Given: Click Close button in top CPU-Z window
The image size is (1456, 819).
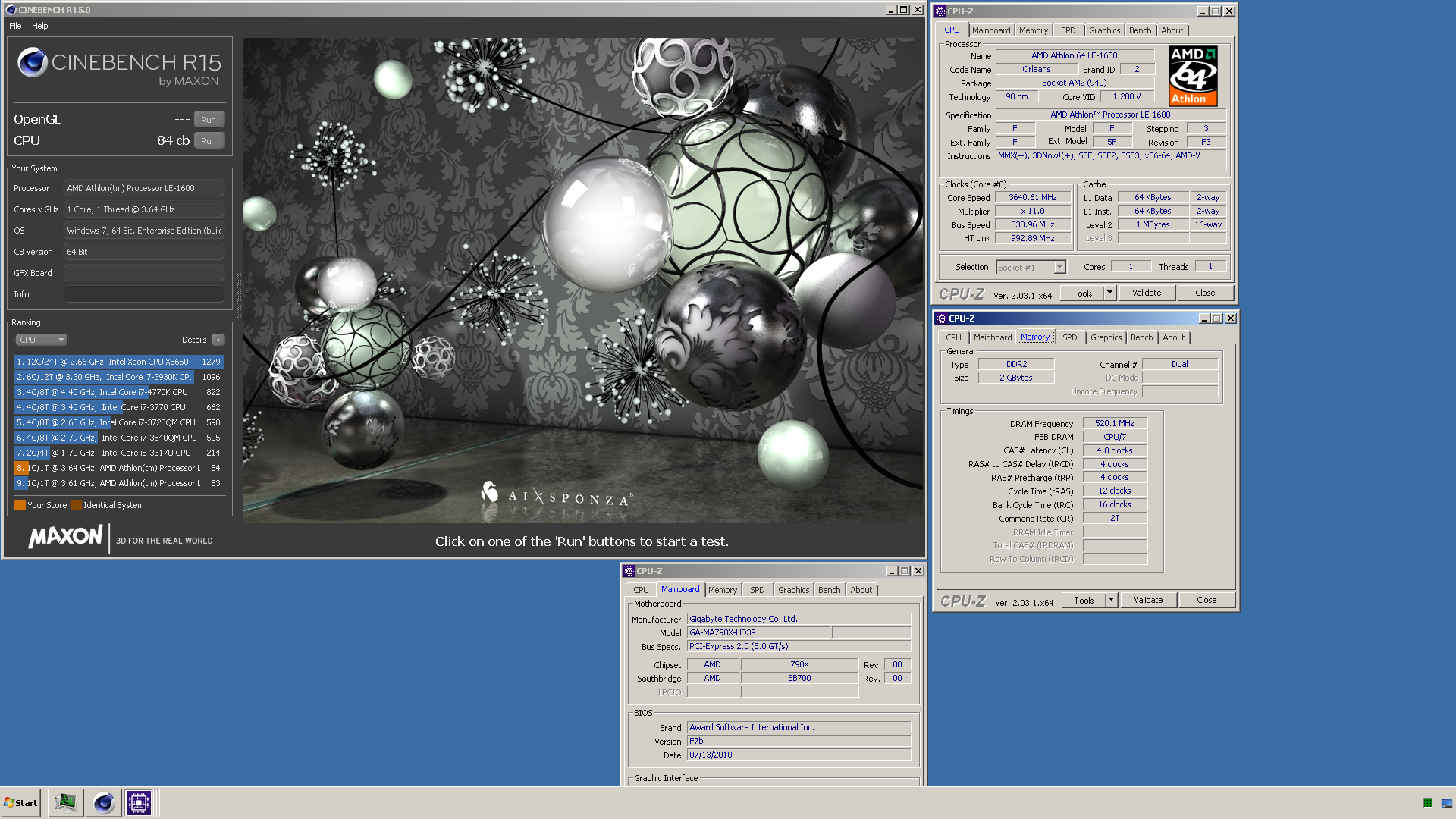Looking at the screenshot, I should point(1205,293).
